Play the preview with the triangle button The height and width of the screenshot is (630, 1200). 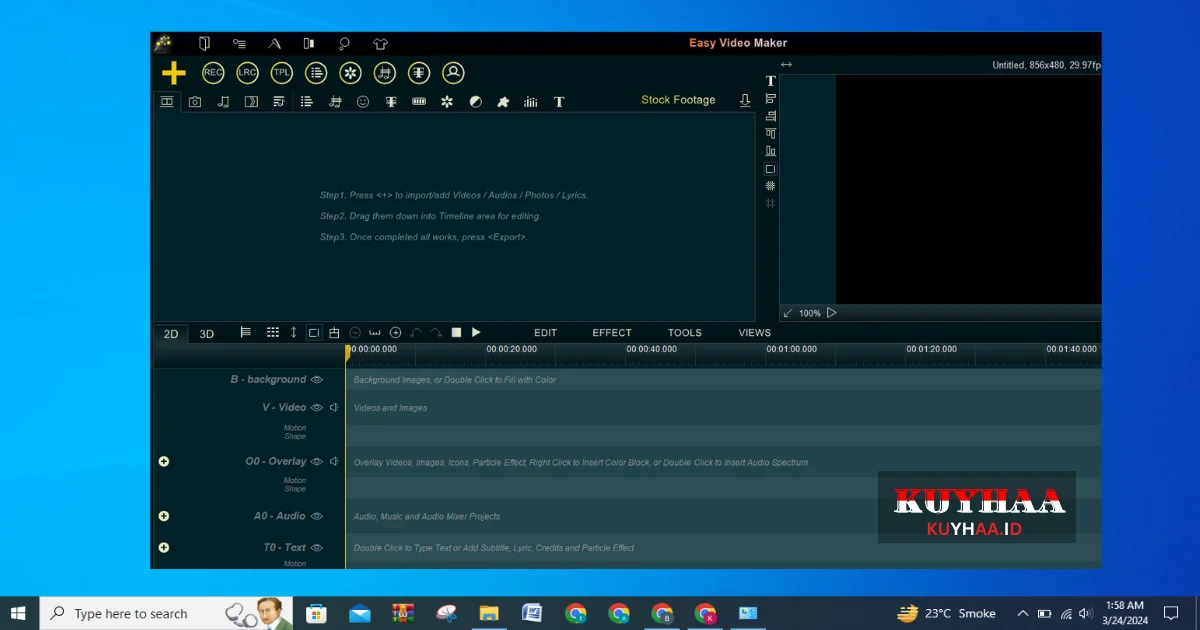coord(831,313)
